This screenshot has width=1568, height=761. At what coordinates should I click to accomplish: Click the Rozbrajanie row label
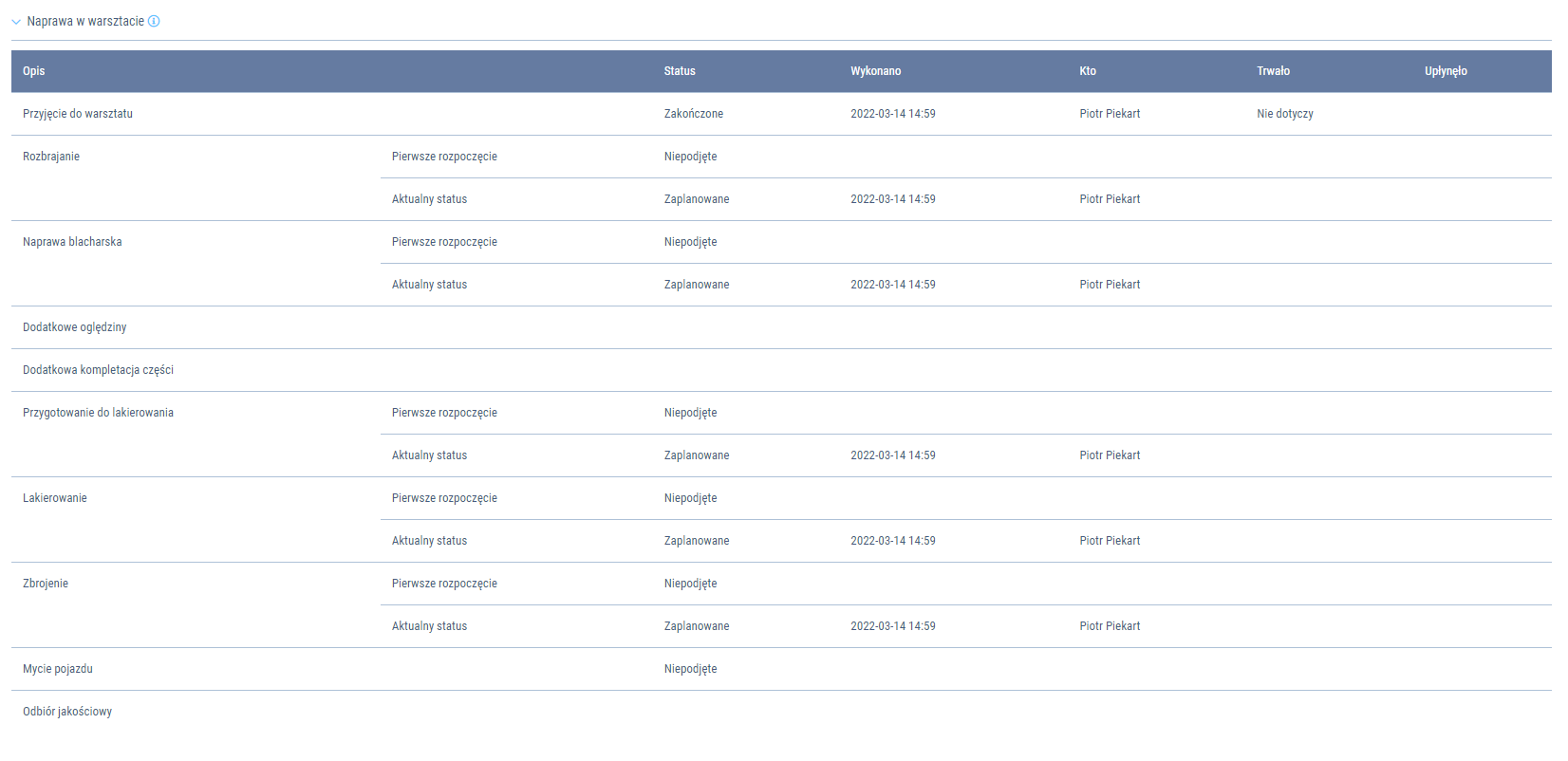pos(51,157)
